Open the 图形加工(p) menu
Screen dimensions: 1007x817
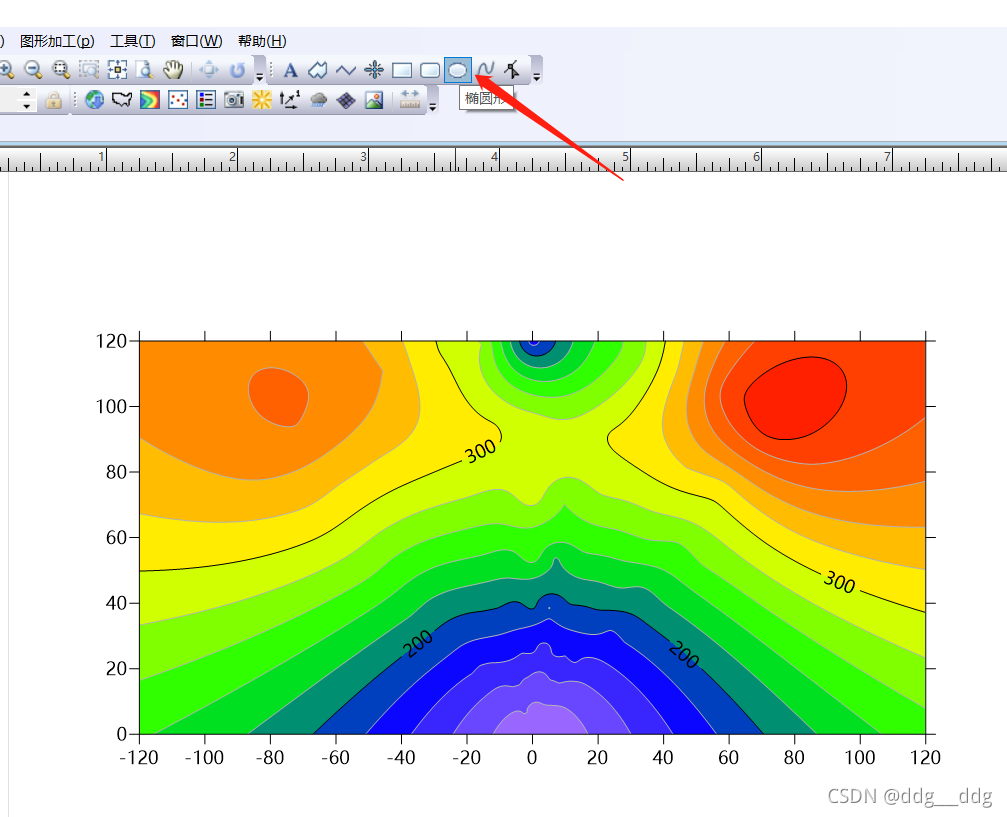[x=57, y=41]
